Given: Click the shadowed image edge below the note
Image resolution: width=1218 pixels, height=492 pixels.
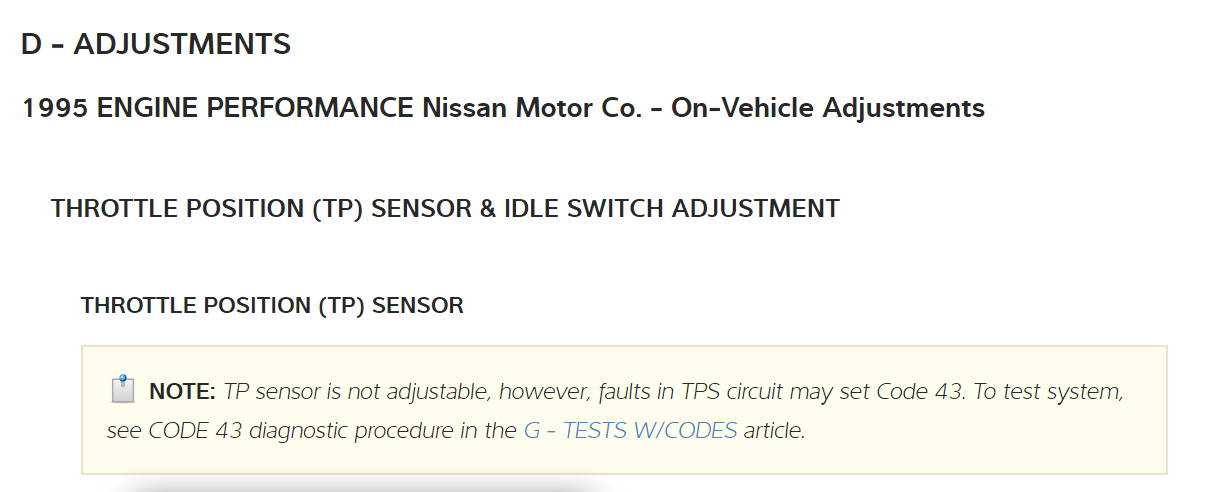Looking at the screenshot, I should 360,487.
